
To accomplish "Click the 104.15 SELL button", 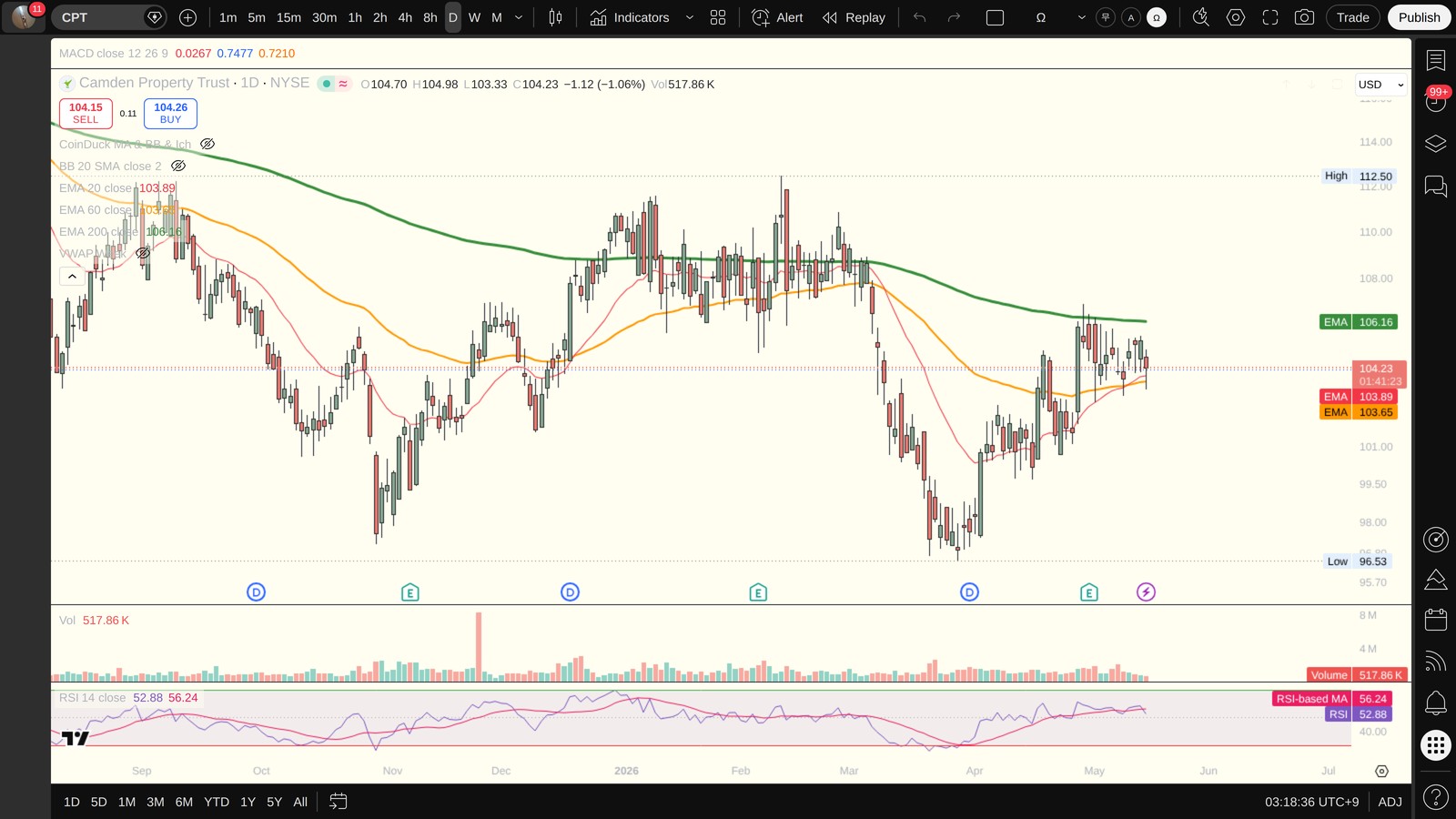I will pos(86,113).
